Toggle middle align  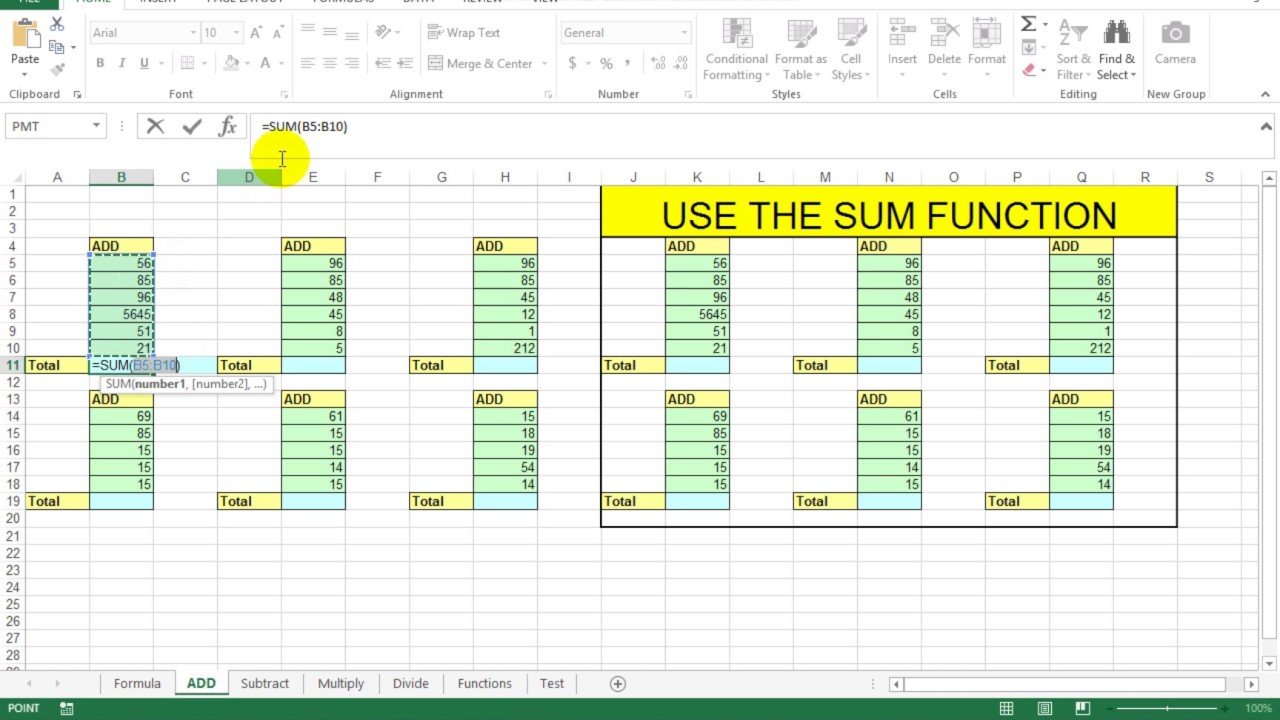pos(330,33)
